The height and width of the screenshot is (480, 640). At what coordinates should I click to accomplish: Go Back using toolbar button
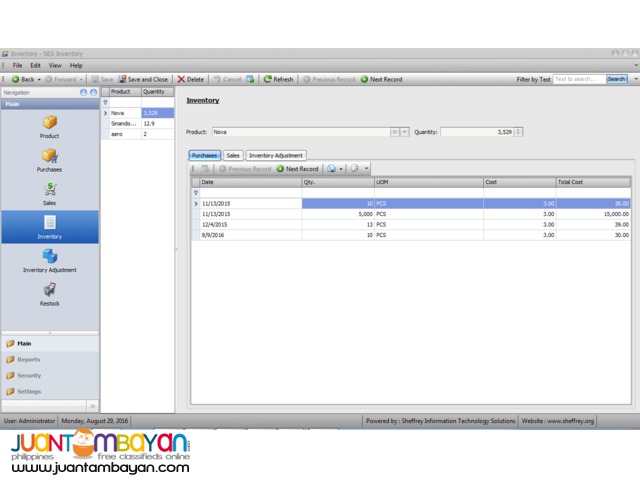(23, 79)
